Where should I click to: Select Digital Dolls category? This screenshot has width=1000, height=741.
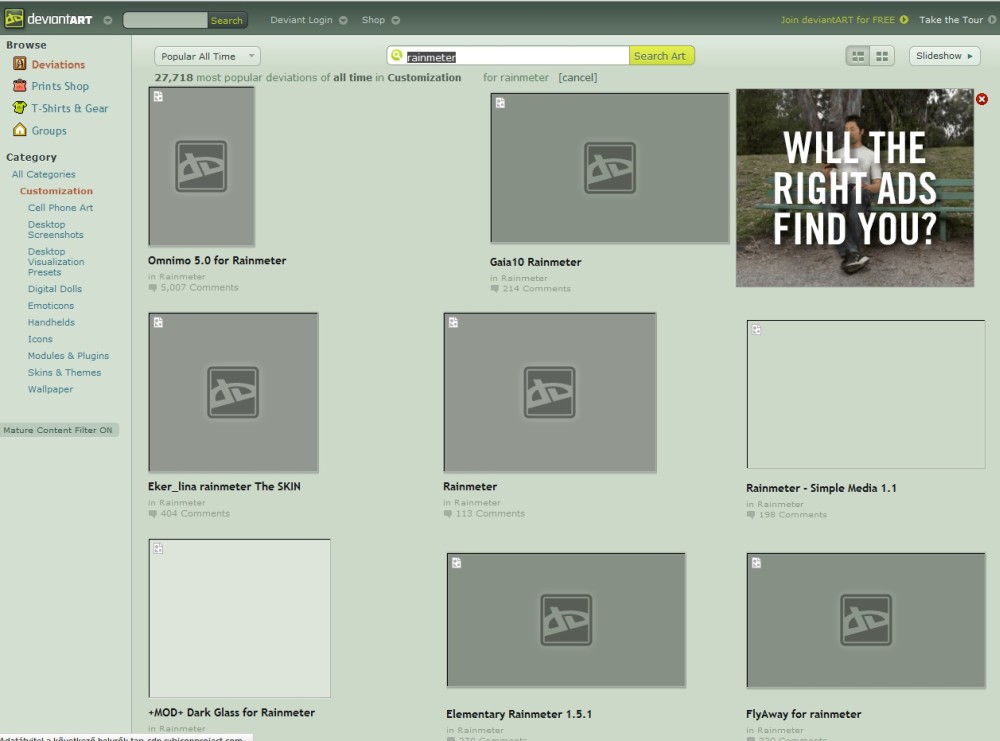(x=54, y=289)
